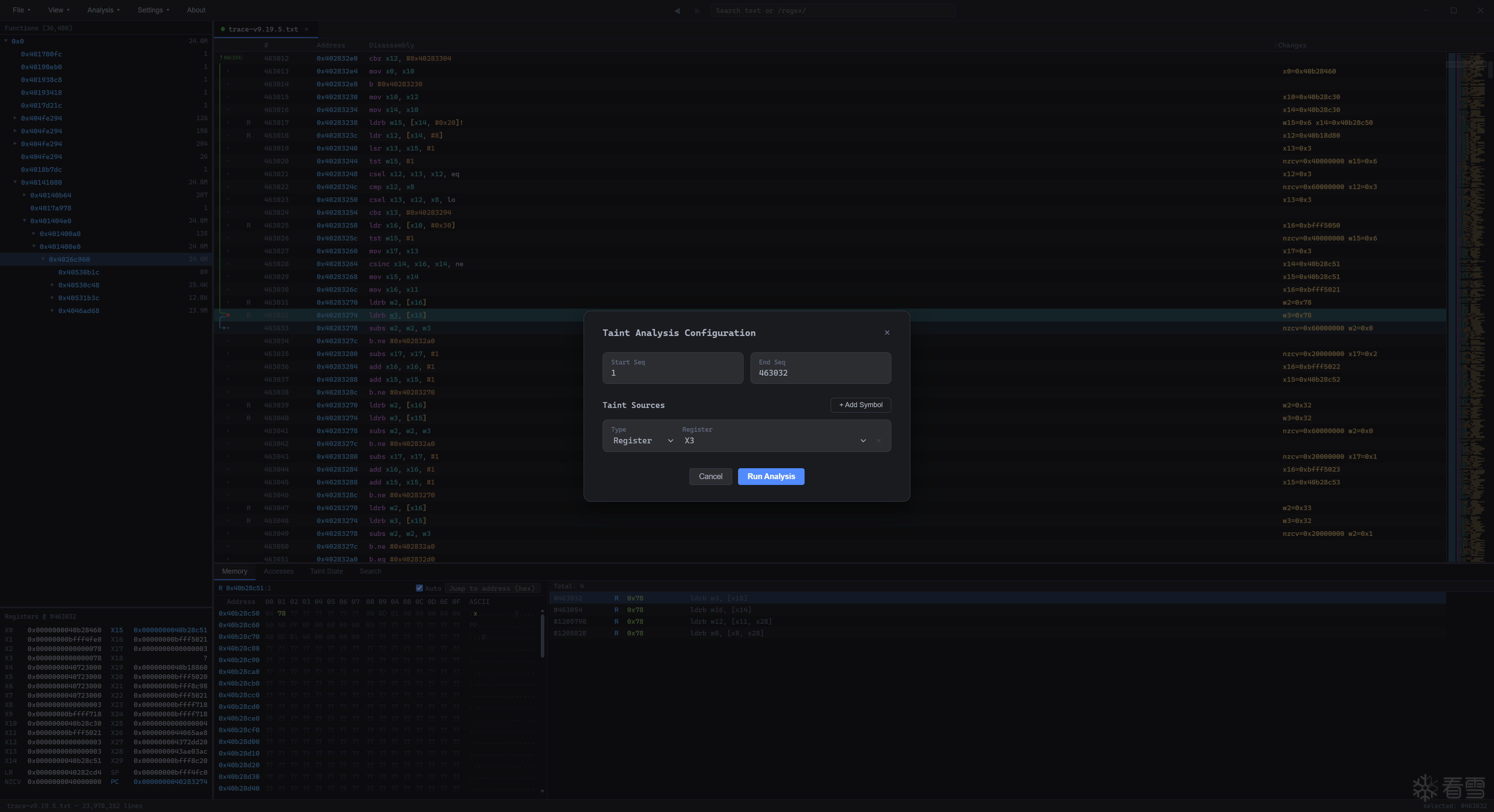Click the navigate back arrow
The height and width of the screenshot is (812, 1494).
click(677, 10)
